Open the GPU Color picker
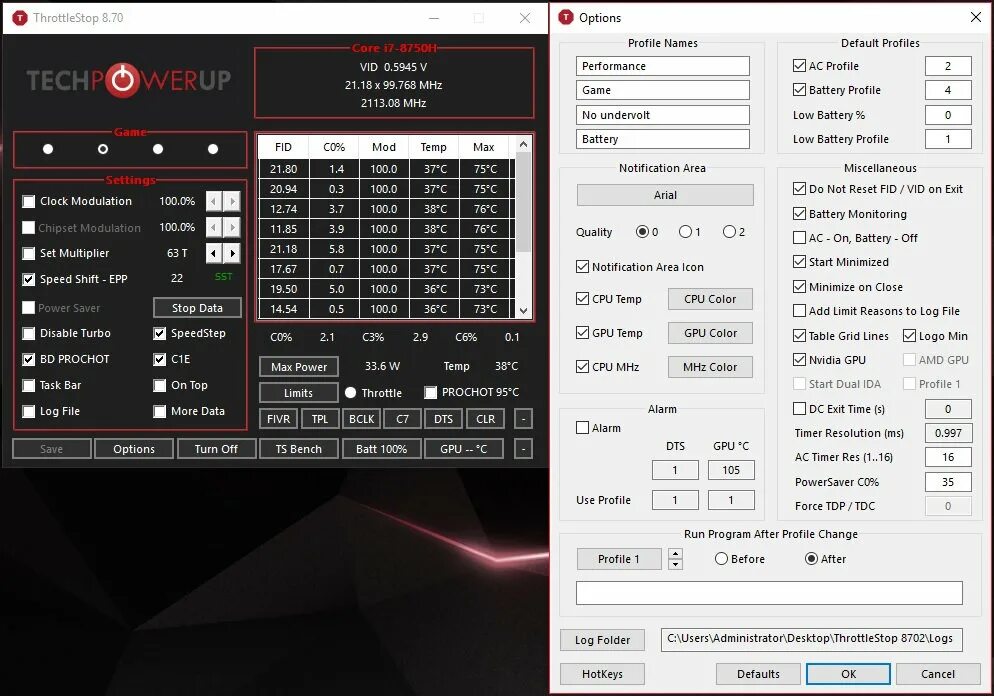This screenshot has width=994, height=696. 710,333
